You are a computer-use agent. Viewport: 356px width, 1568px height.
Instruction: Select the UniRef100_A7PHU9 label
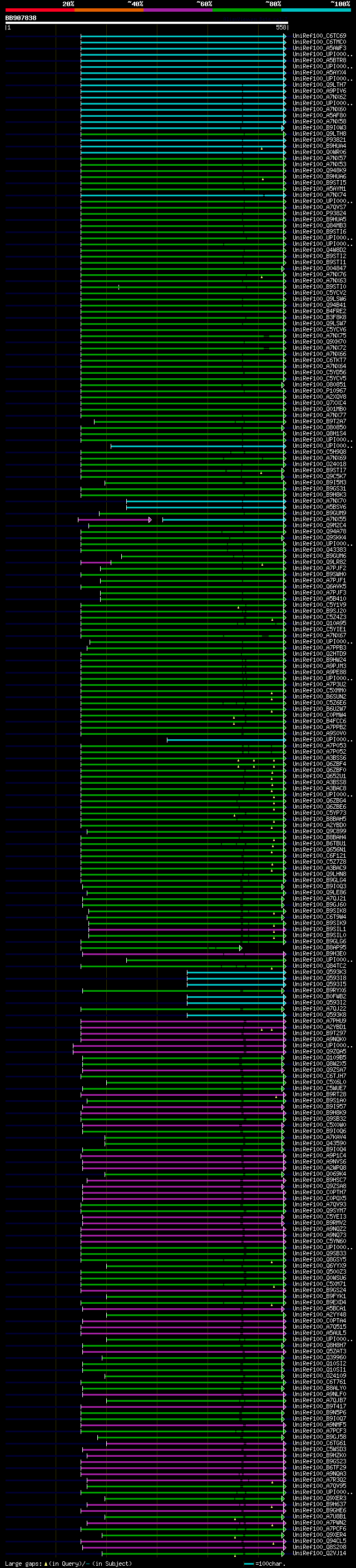click(319, 1021)
